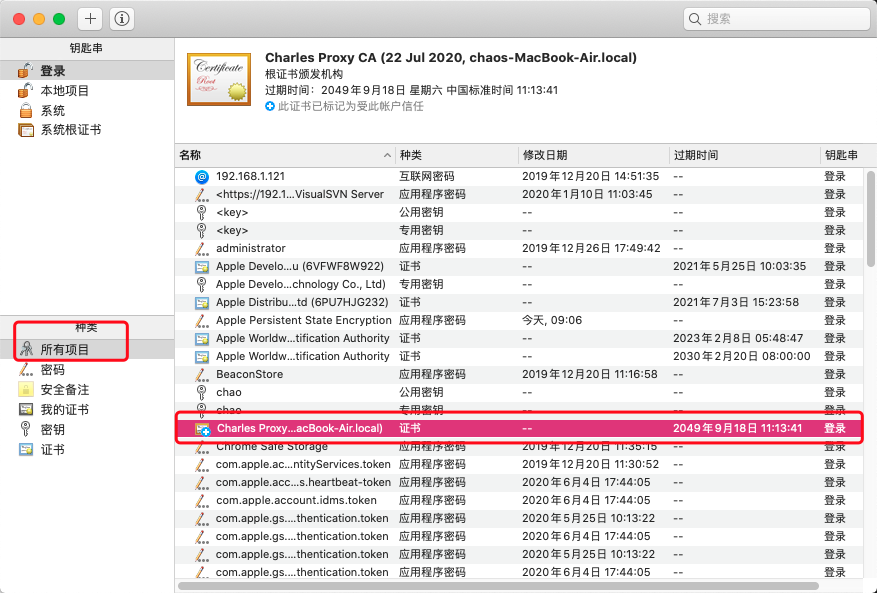The image size is (877, 593).
Task: Select the 我的证书 category icon
Action: tap(26, 410)
